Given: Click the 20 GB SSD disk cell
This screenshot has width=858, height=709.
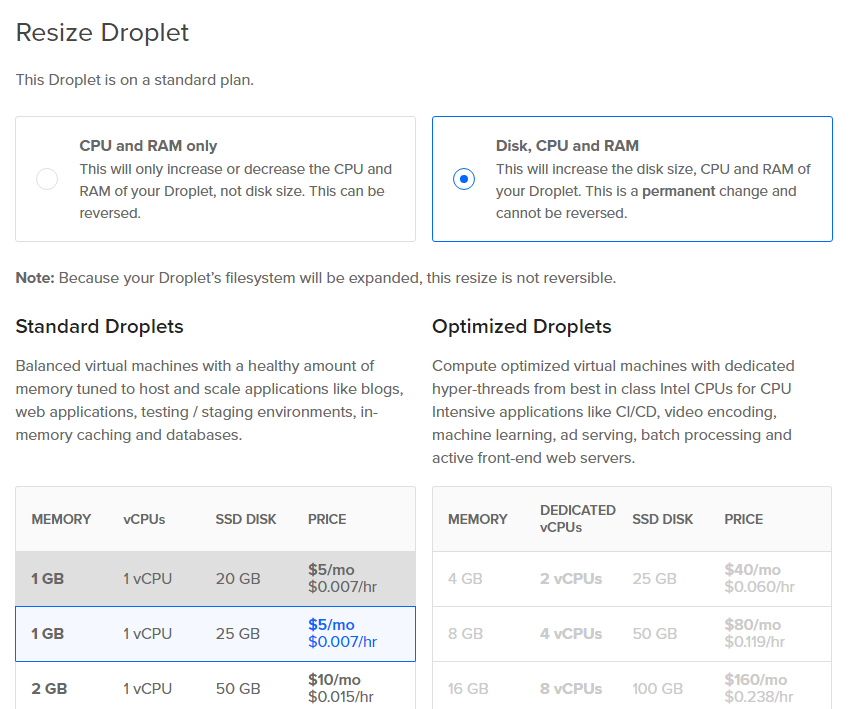Looking at the screenshot, I should [x=238, y=579].
